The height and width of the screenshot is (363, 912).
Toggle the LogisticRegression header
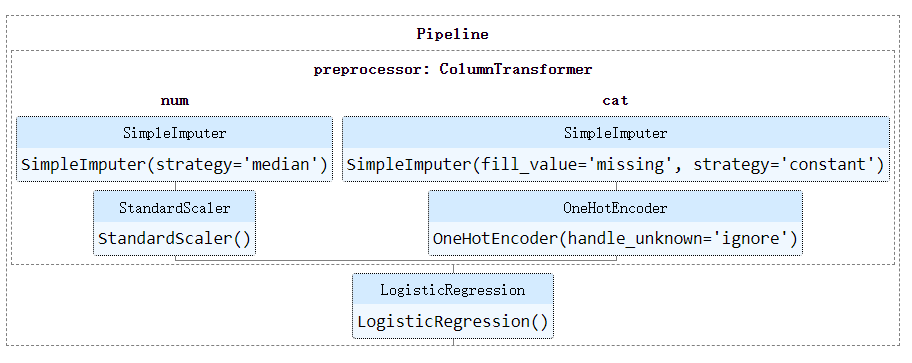(453, 290)
